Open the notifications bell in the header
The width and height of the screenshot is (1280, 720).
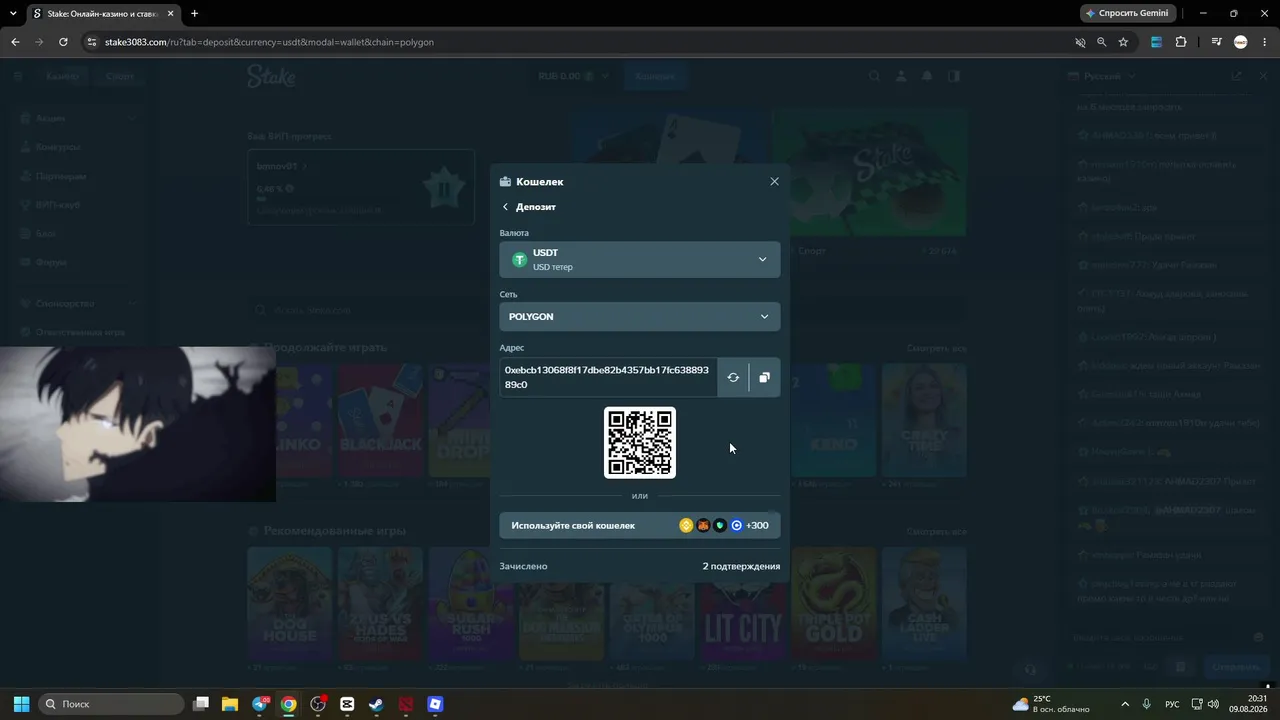pos(927,76)
